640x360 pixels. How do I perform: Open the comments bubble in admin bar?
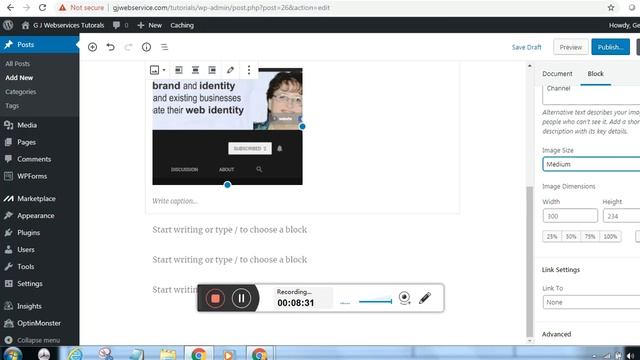tap(120, 25)
